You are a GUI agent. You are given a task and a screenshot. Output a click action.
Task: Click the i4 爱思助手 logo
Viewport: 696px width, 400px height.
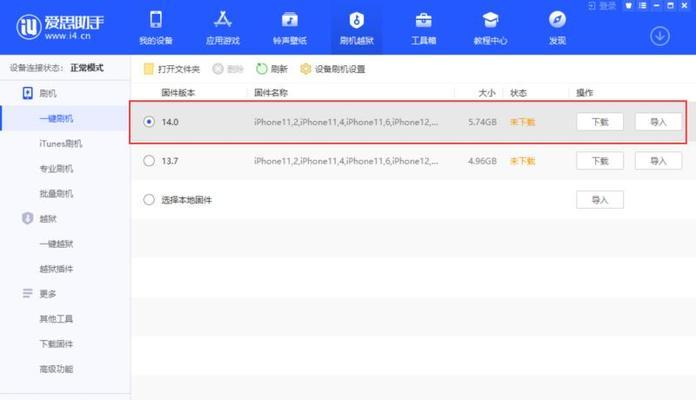pos(60,27)
